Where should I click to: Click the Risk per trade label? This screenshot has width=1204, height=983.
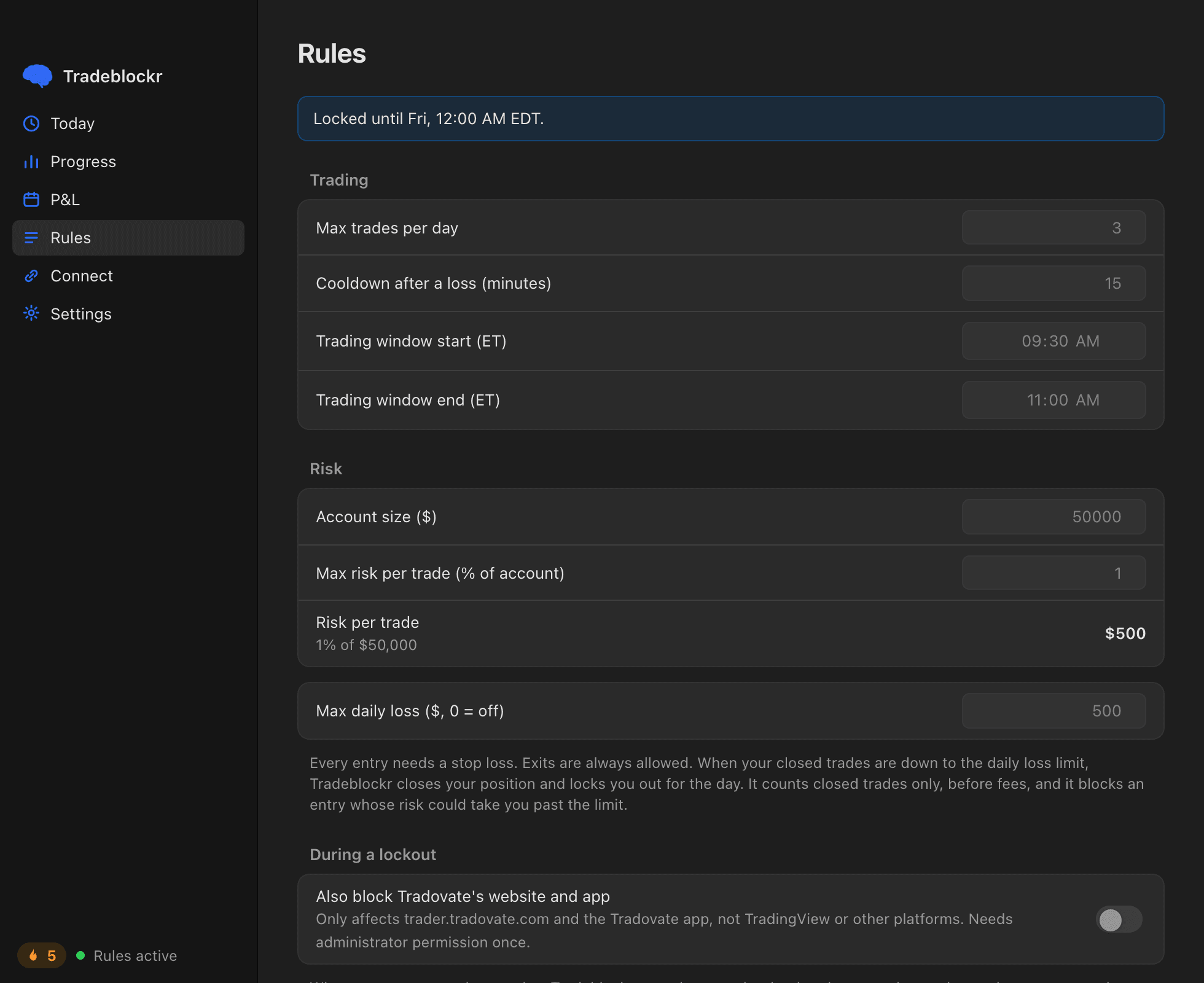click(x=367, y=622)
